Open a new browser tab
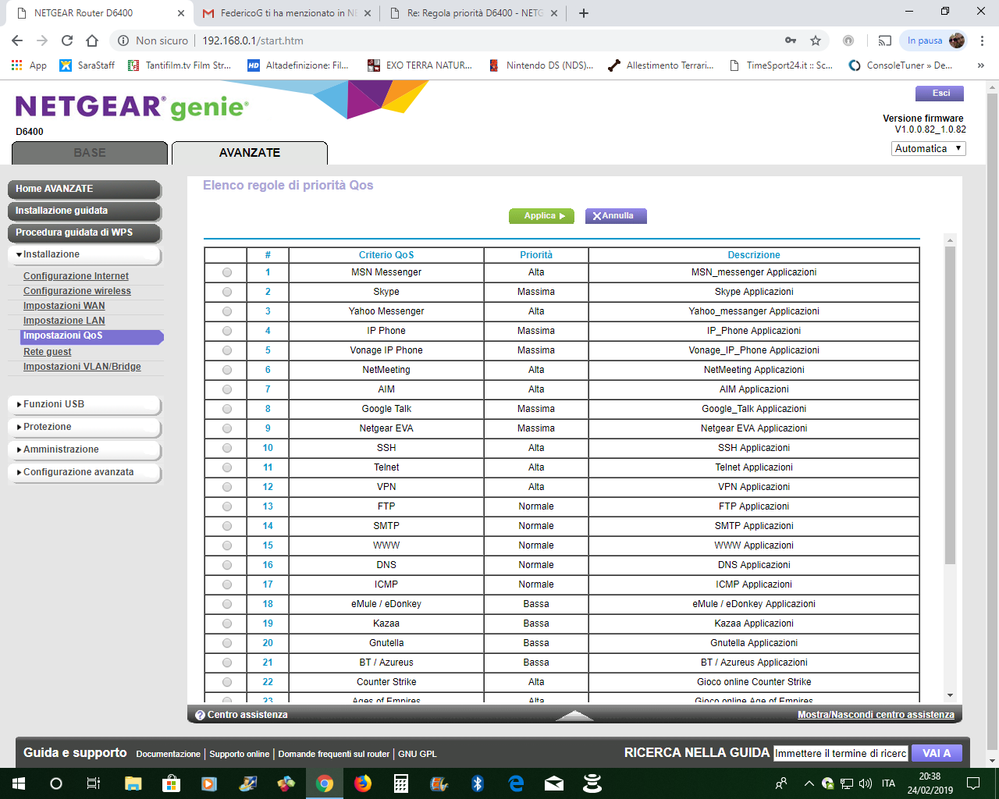 583,13
